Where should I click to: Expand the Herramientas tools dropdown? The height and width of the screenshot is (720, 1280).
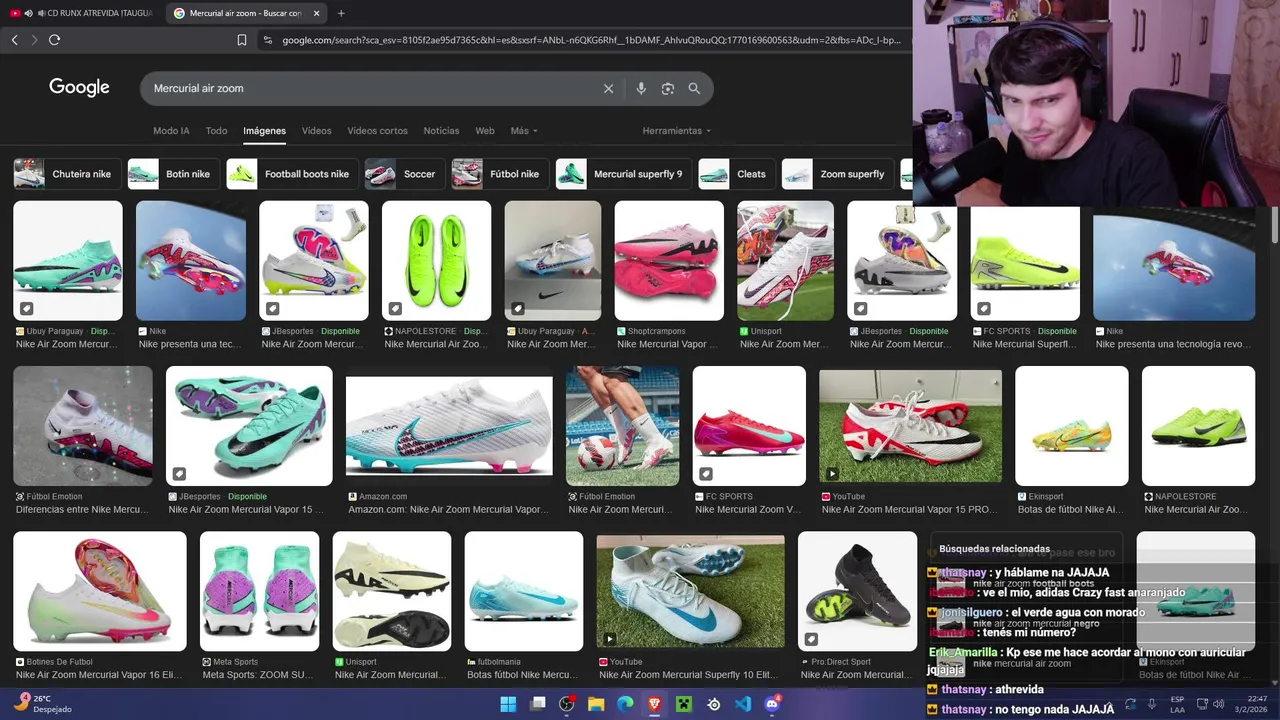(x=677, y=131)
